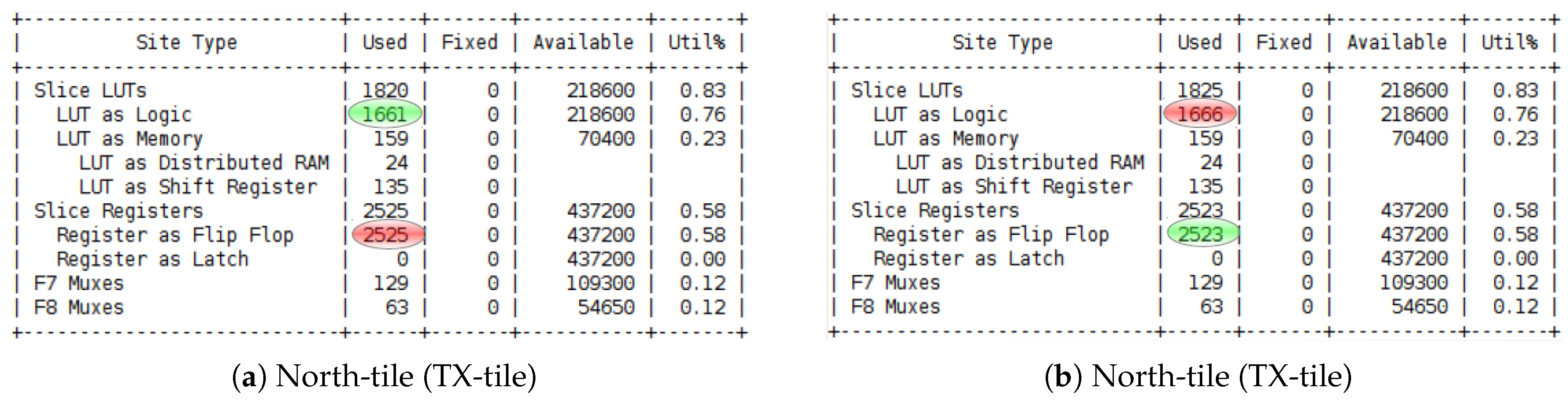This screenshot has width=1568, height=401.
Task: Click the "Site Type" header in table (b)
Action: click(x=1003, y=43)
